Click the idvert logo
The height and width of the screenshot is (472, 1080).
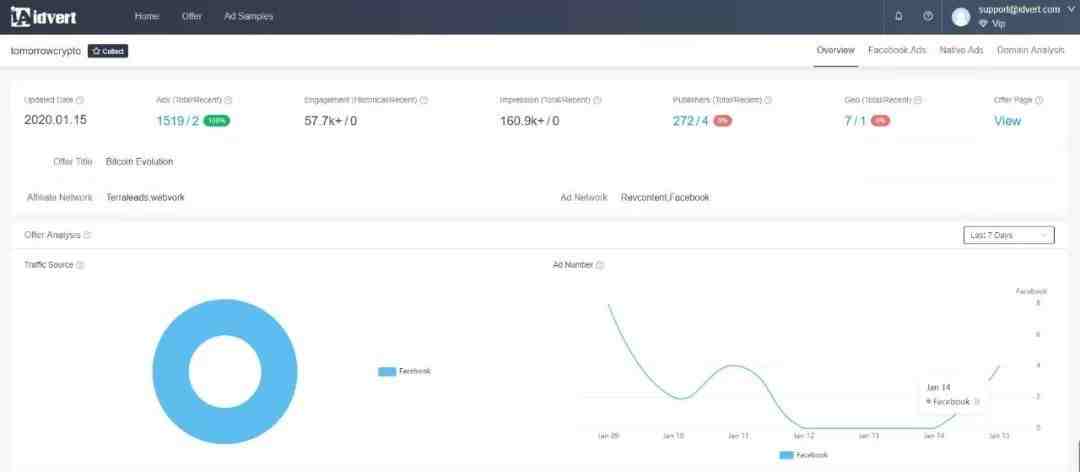coord(43,16)
